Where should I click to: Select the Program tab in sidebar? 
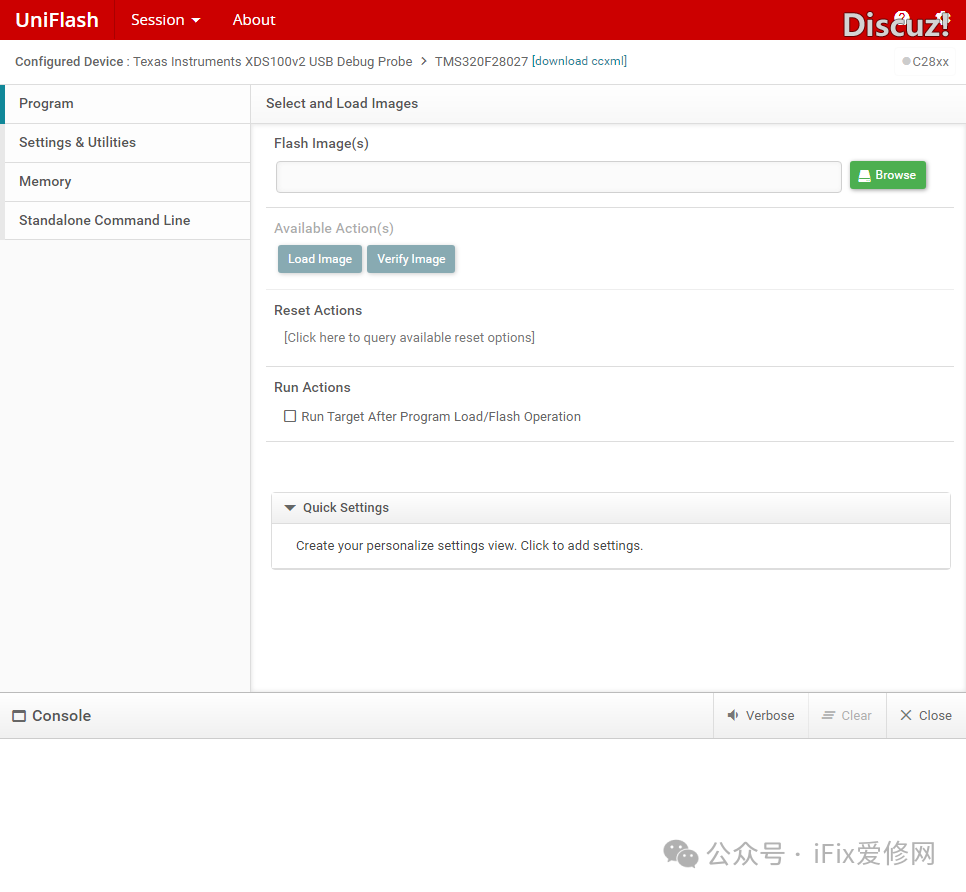[46, 104]
